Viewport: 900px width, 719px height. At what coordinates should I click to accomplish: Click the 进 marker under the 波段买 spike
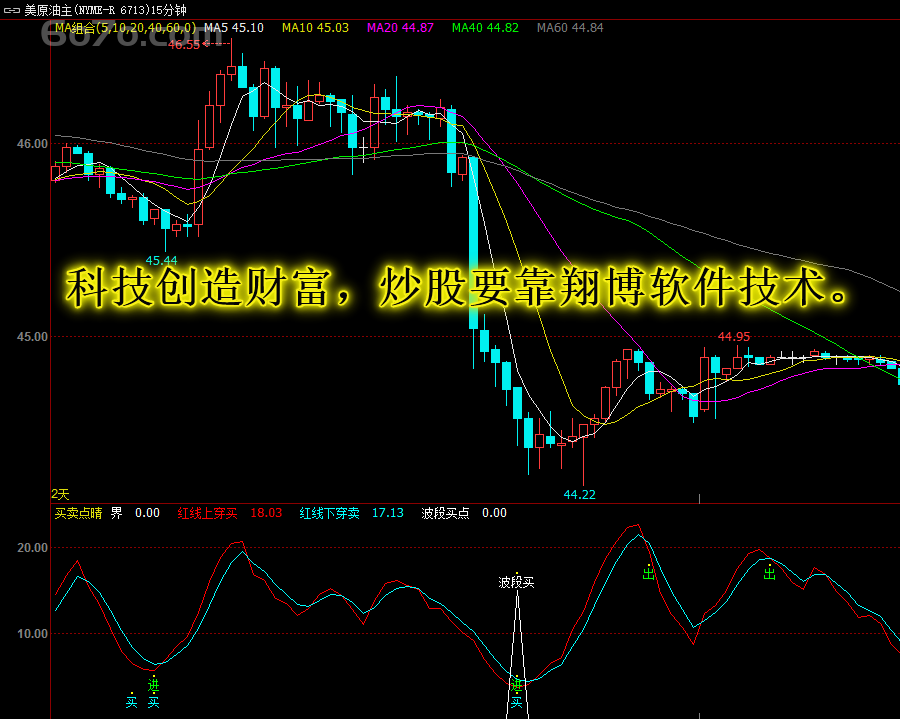tap(517, 685)
